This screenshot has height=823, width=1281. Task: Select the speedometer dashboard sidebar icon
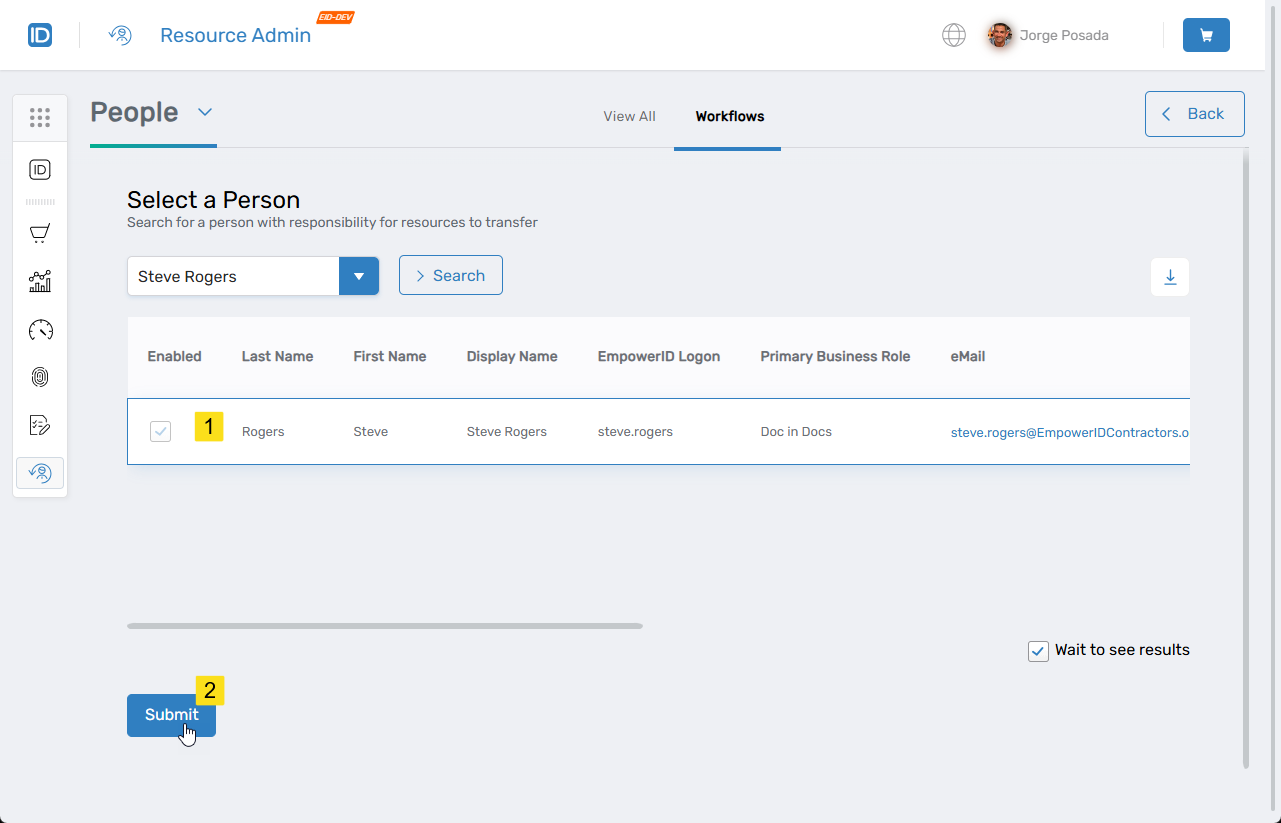(x=40, y=330)
